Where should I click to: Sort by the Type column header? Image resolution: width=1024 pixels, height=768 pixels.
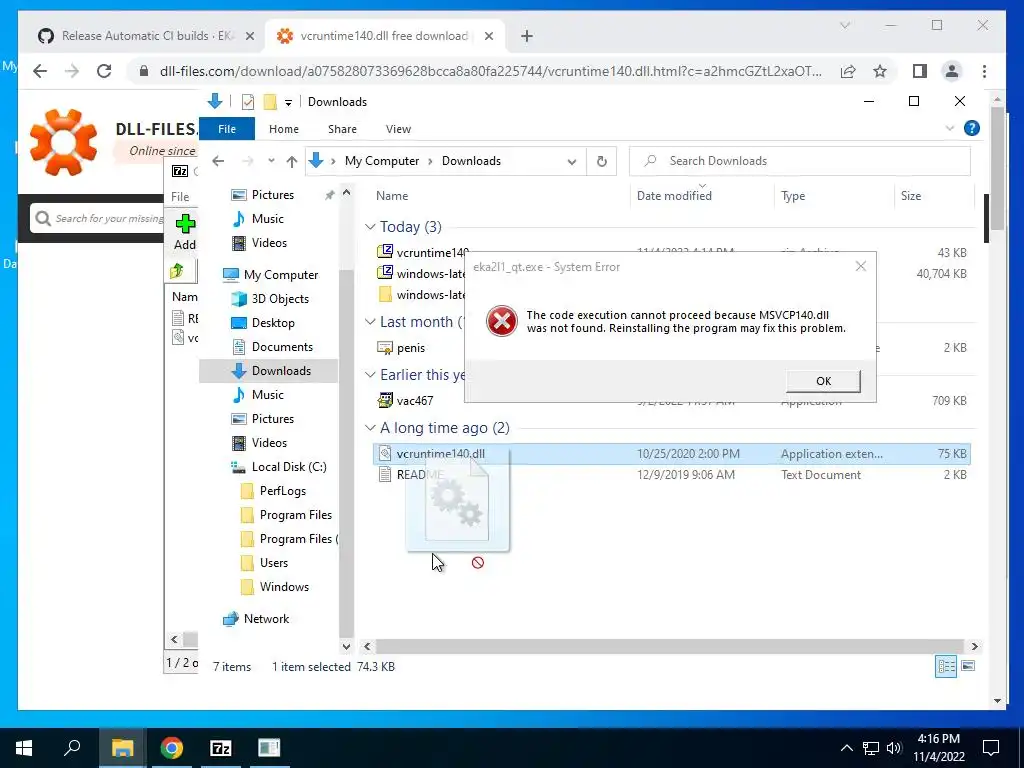tap(793, 196)
